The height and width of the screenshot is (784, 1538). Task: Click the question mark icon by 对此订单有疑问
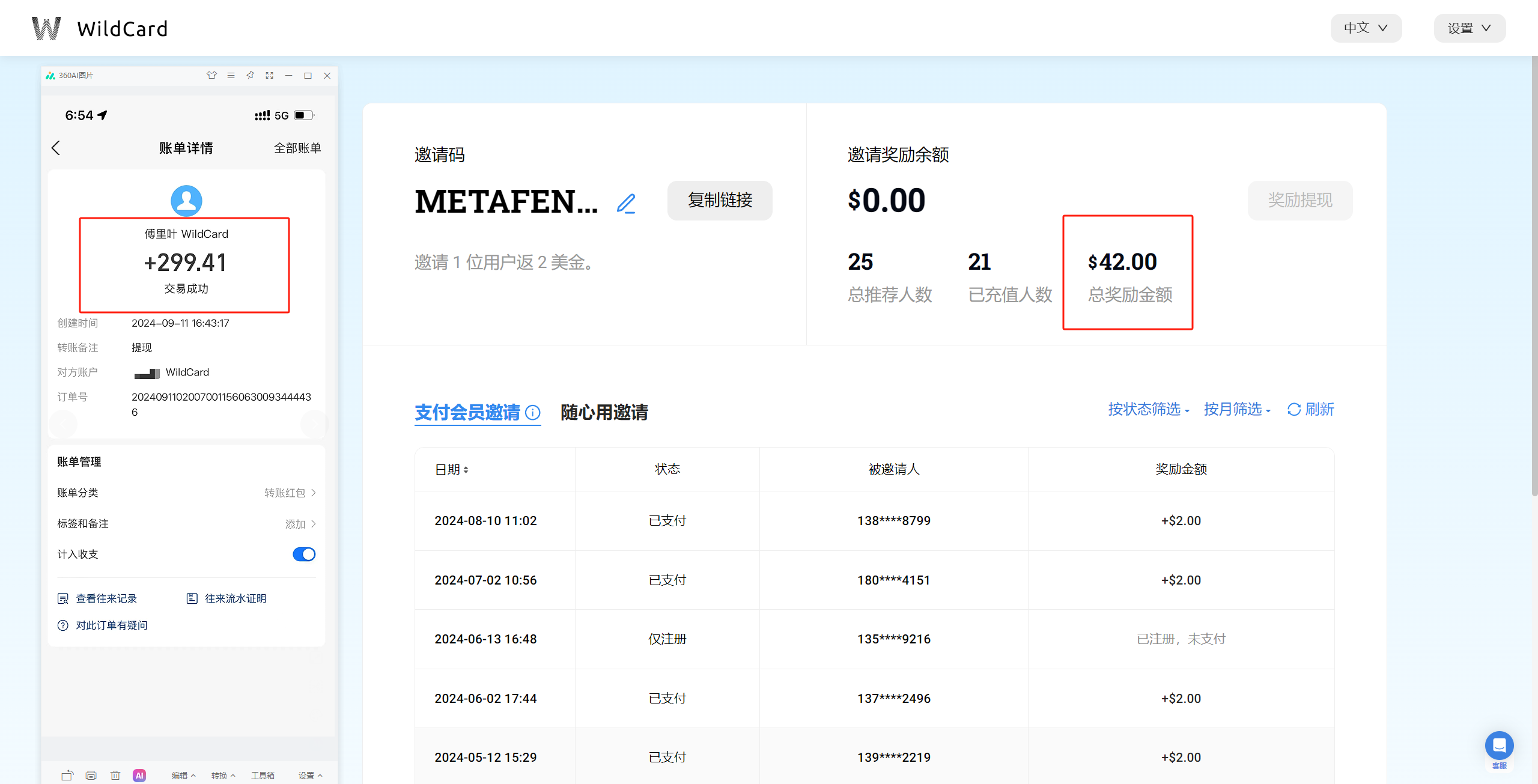click(62, 625)
